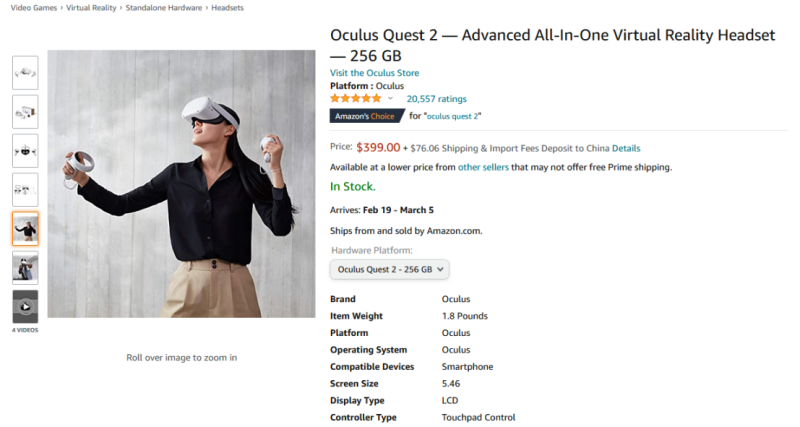Screen dimensions: 800x427
Task: Expand the star rating breakdown chevron
Action: coord(390,99)
